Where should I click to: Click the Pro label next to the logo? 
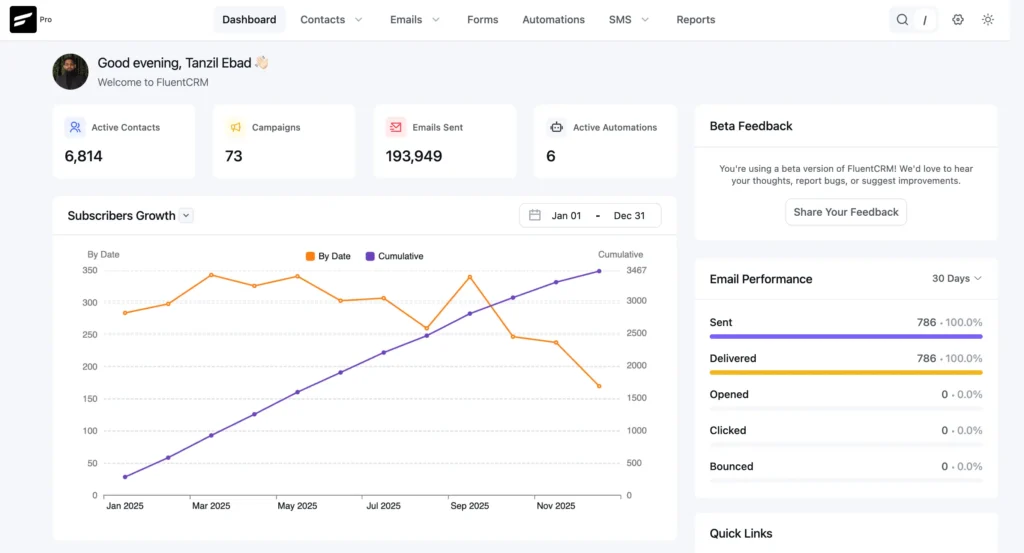46,20
